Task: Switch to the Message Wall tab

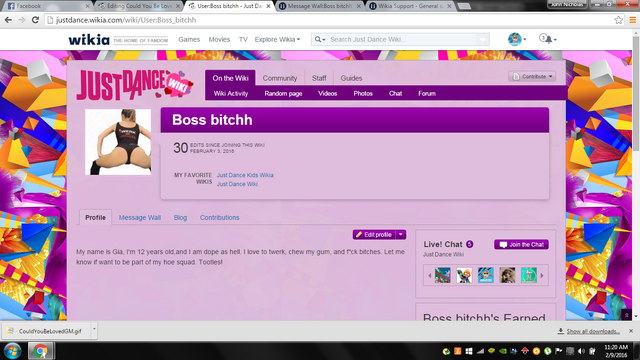Action: pyautogui.click(x=140, y=218)
